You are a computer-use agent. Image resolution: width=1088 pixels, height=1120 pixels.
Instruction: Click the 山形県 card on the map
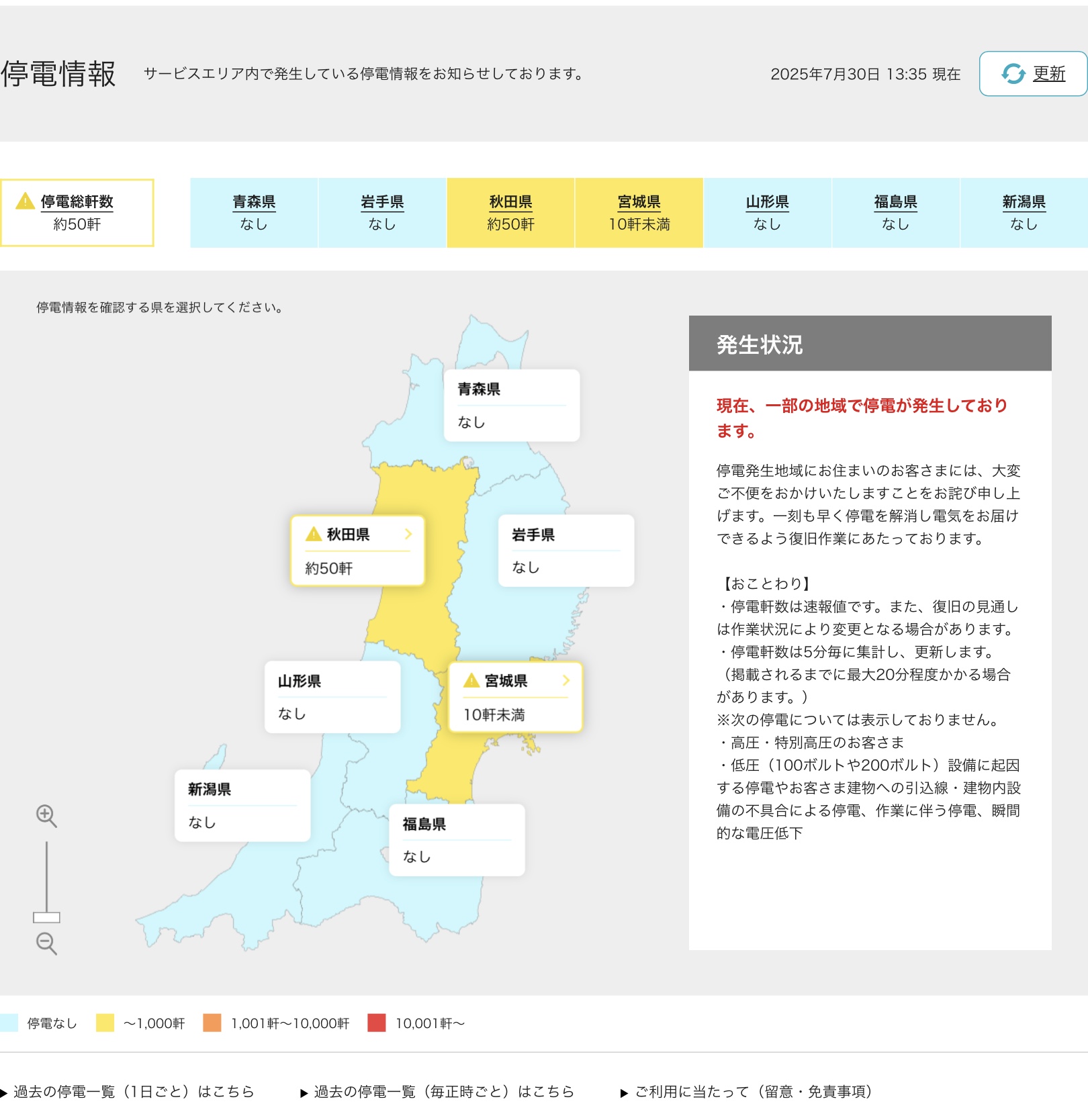pyautogui.click(x=332, y=697)
